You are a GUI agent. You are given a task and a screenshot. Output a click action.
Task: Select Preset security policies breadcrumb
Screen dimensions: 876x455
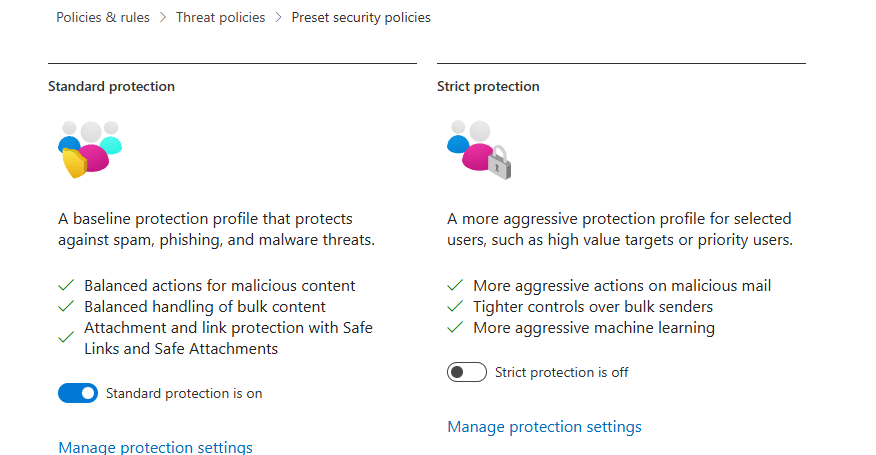pyautogui.click(x=361, y=17)
